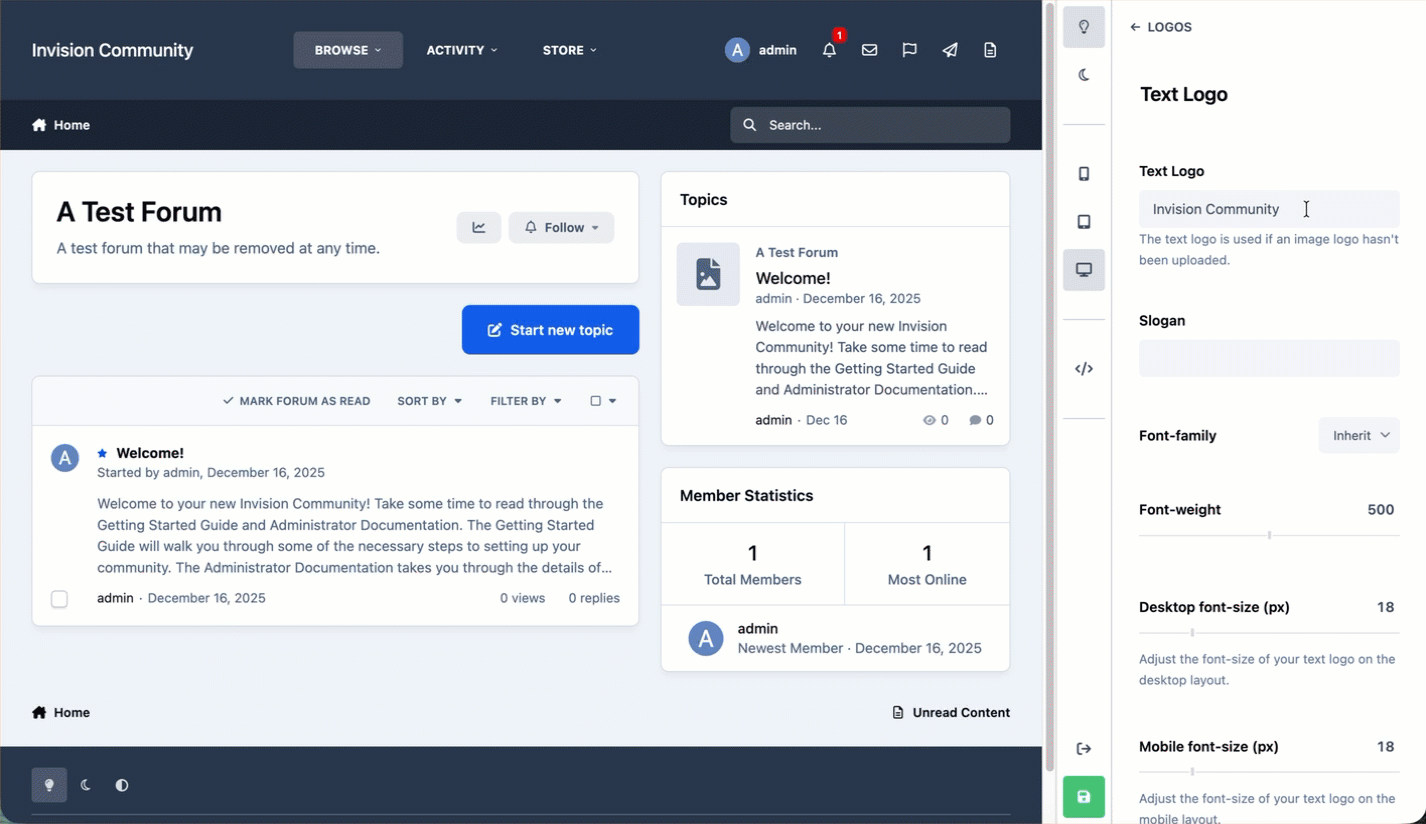Select light mode bulb in theme editor
This screenshot has height=824, width=1426.
click(1084, 27)
